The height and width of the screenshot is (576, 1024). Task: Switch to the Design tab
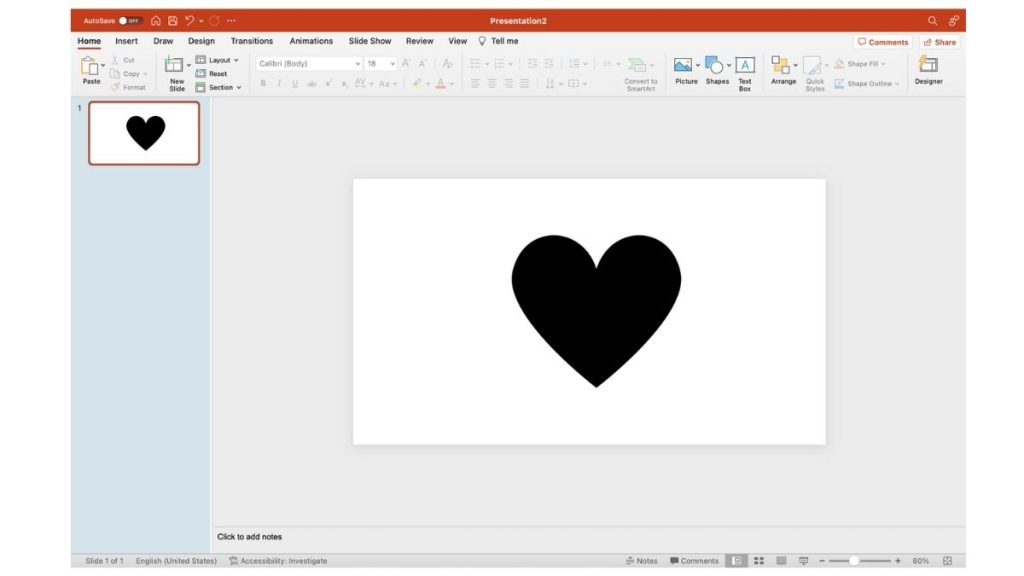click(201, 40)
